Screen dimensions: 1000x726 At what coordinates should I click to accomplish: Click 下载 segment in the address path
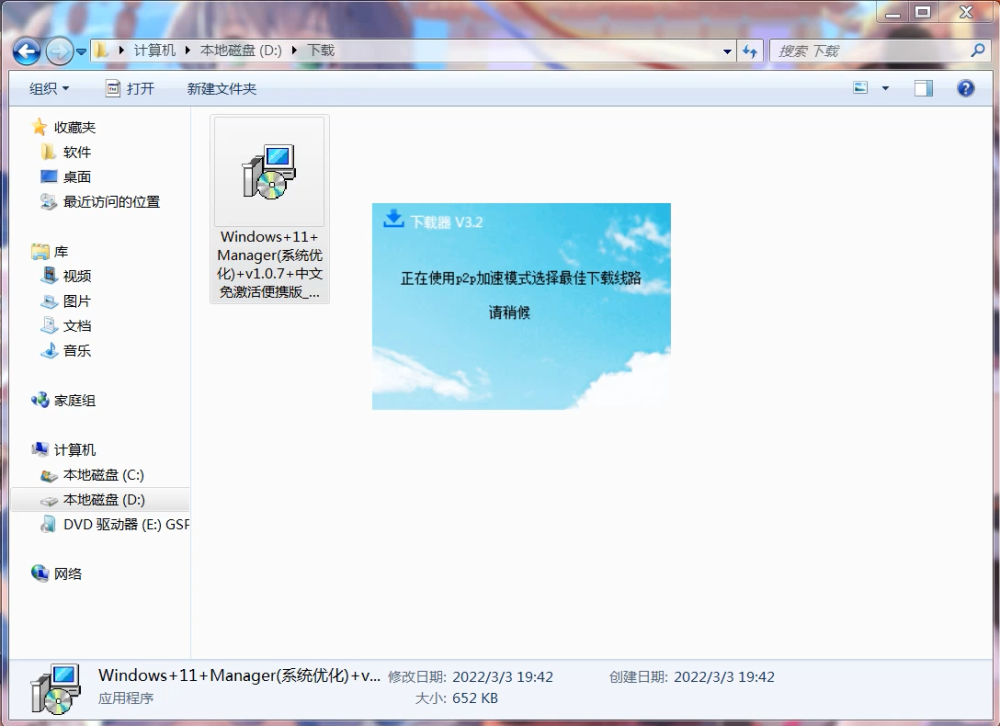coord(321,50)
